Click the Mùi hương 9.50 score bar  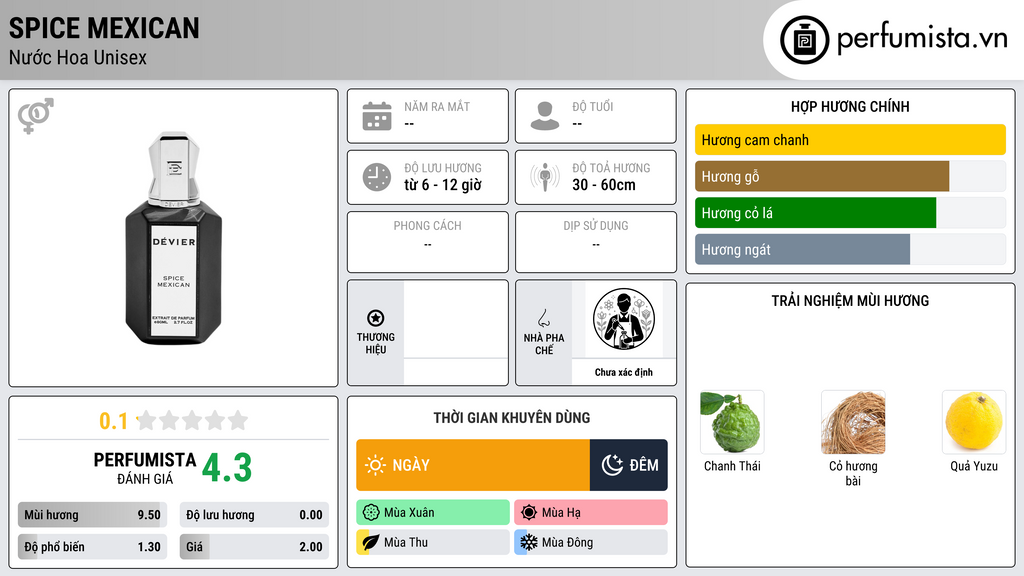[x=92, y=515]
